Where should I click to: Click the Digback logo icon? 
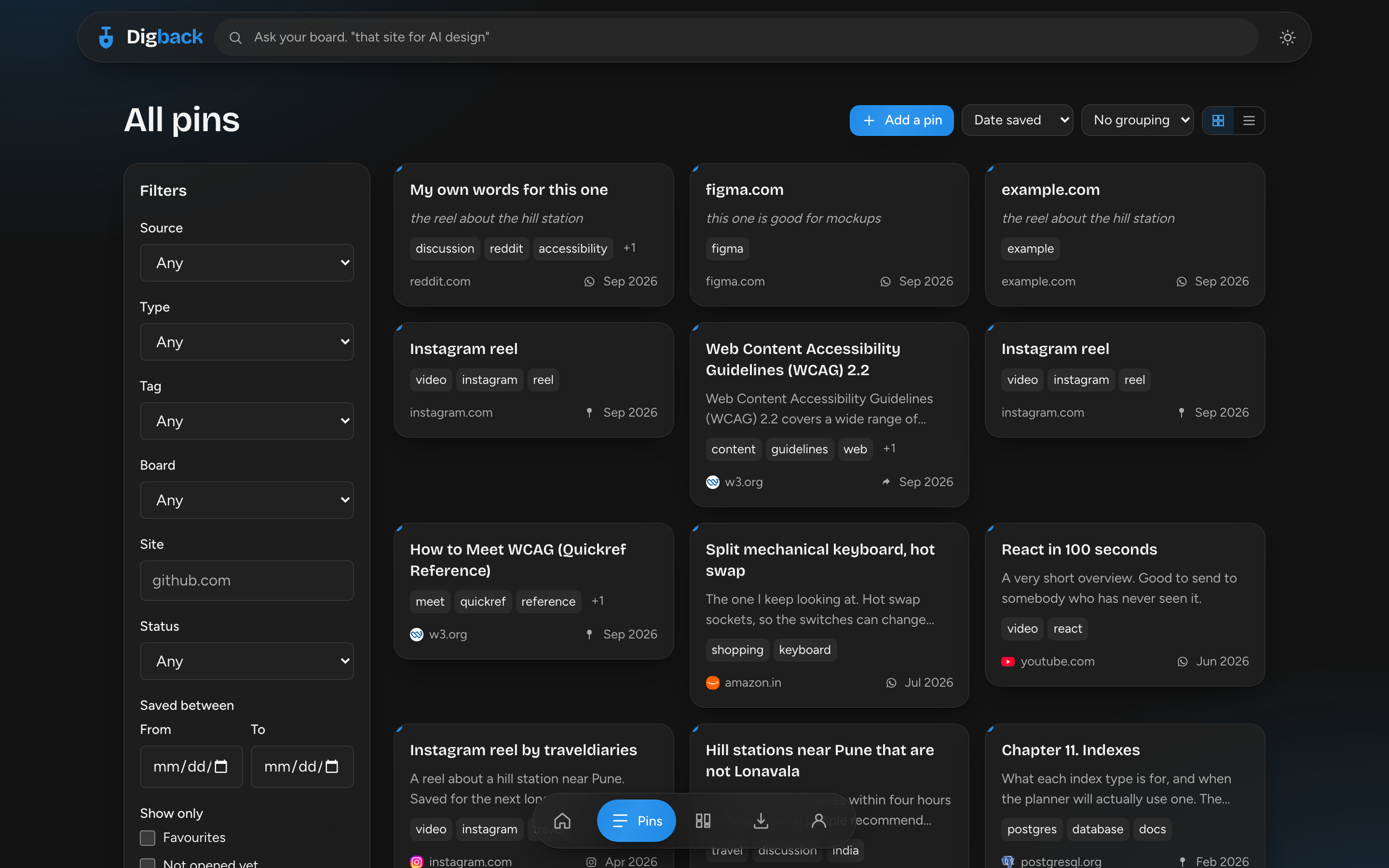coord(106,37)
